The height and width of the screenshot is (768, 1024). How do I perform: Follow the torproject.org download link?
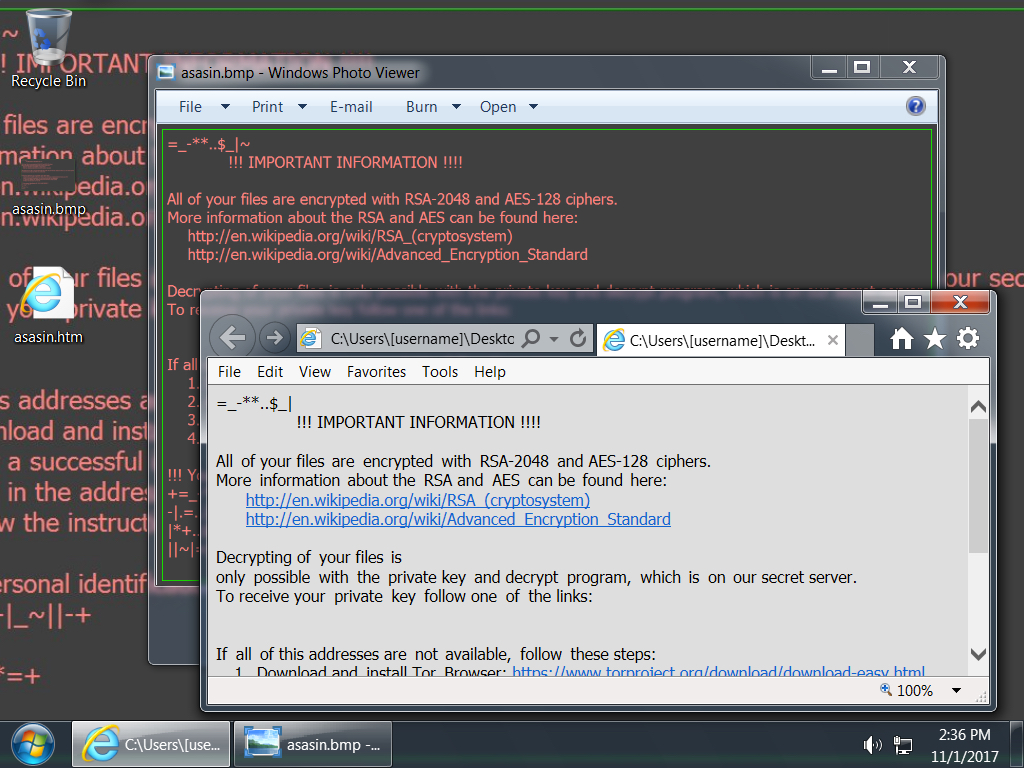tap(718, 671)
